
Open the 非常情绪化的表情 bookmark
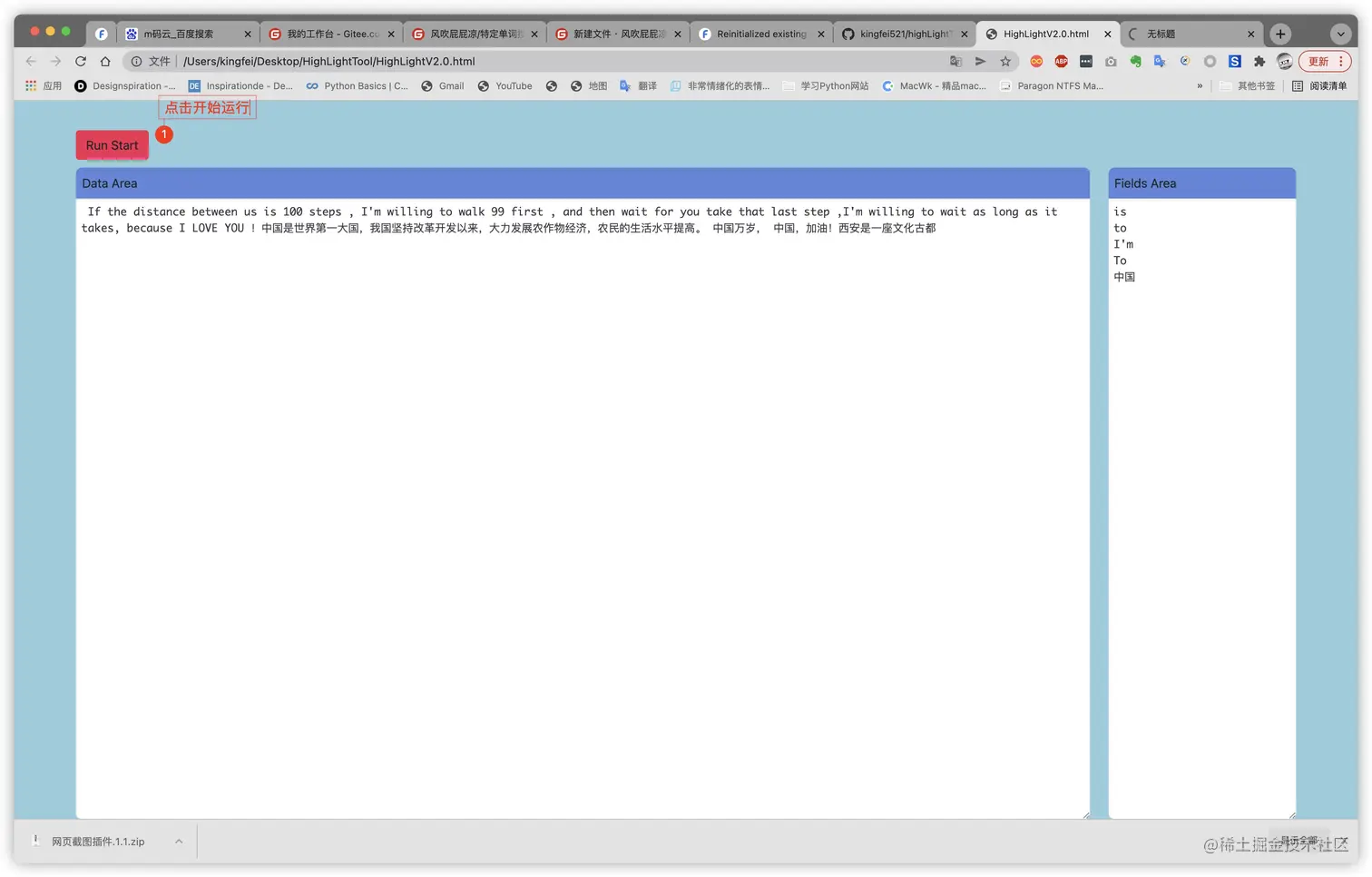(x=720, y=85)
